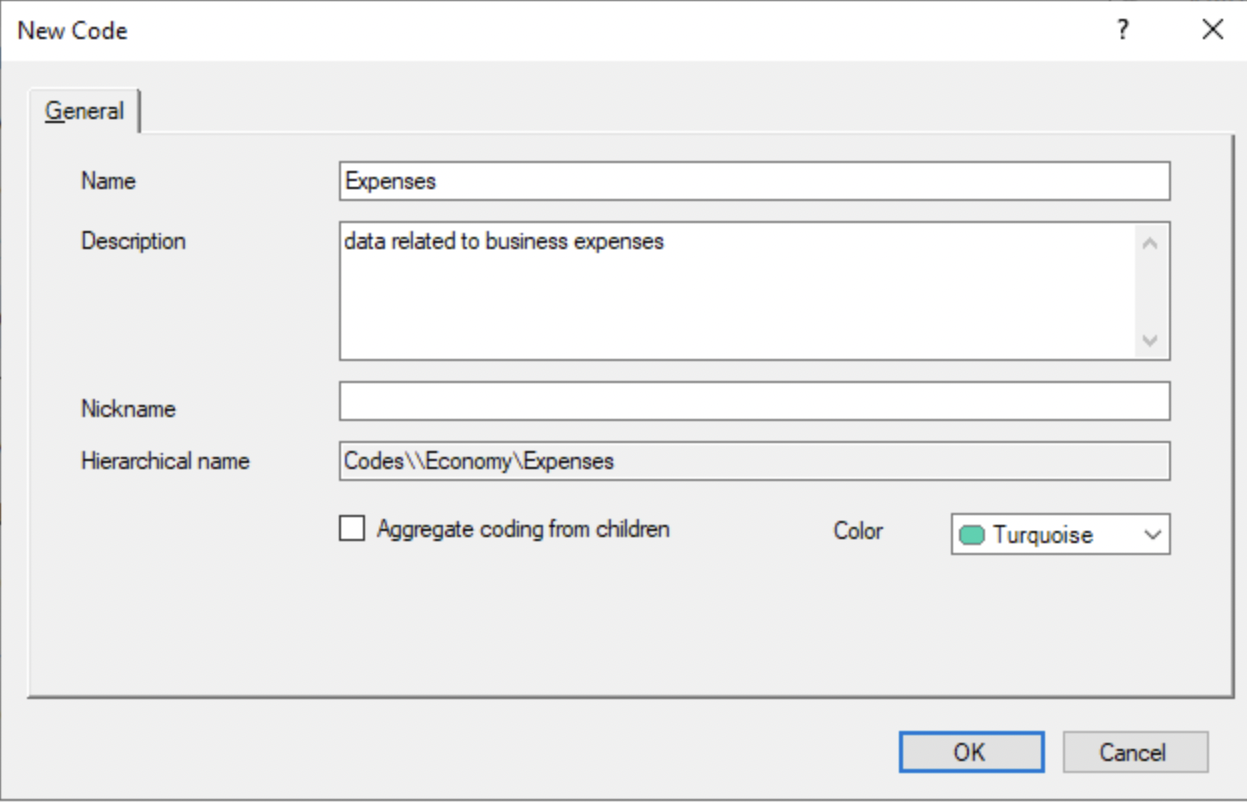
Task: Click the turquoise color swatch
Action: (x=974, y=534)
